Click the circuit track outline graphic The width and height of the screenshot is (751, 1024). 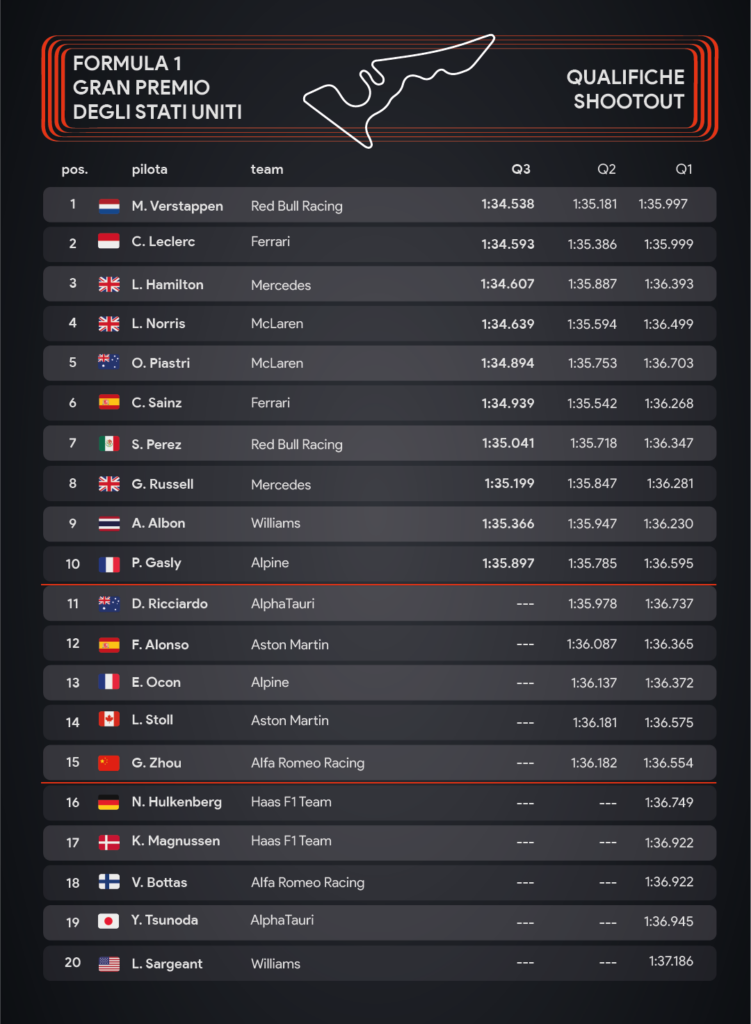(x=399, y=91)
